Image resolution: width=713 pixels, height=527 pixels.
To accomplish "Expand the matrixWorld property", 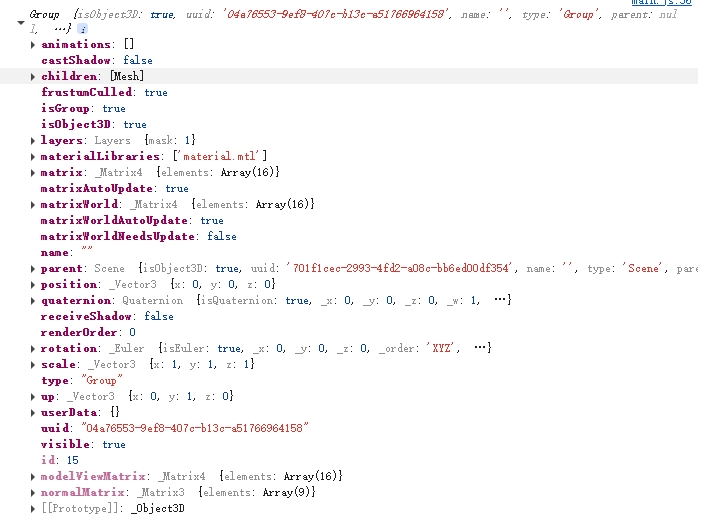I will click(x=34, y=205).
